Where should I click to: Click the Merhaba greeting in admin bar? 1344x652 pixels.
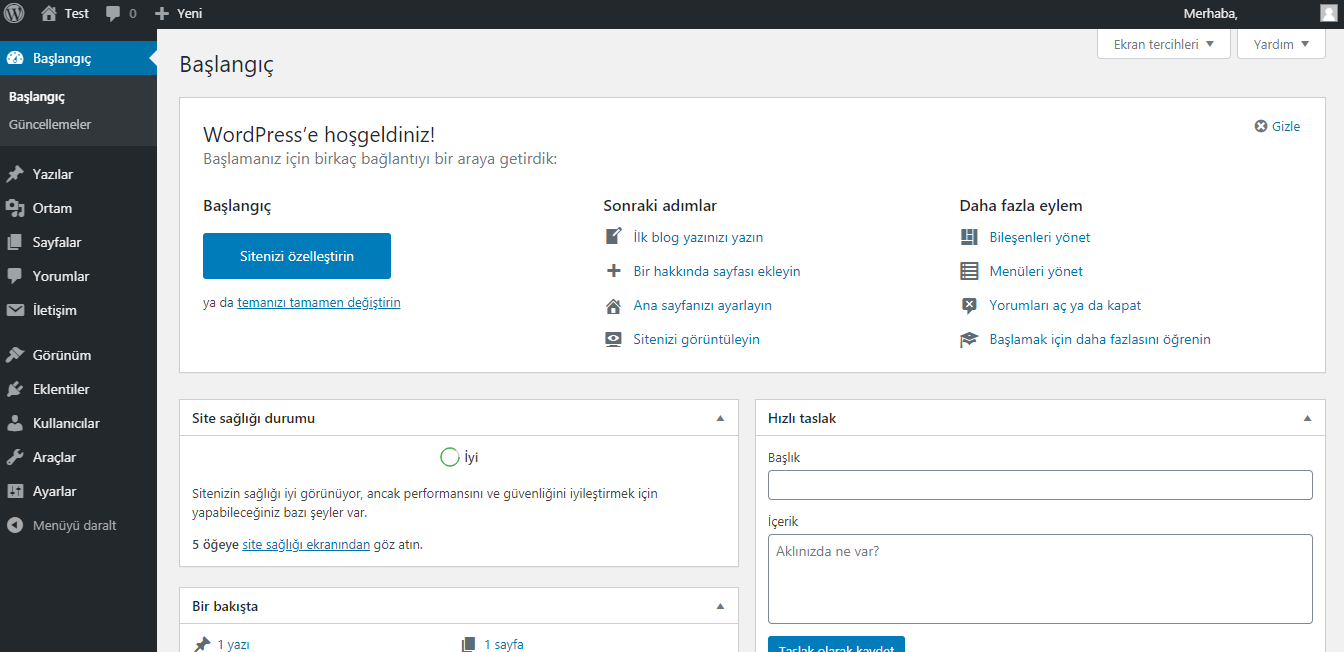coord(1210,13)
